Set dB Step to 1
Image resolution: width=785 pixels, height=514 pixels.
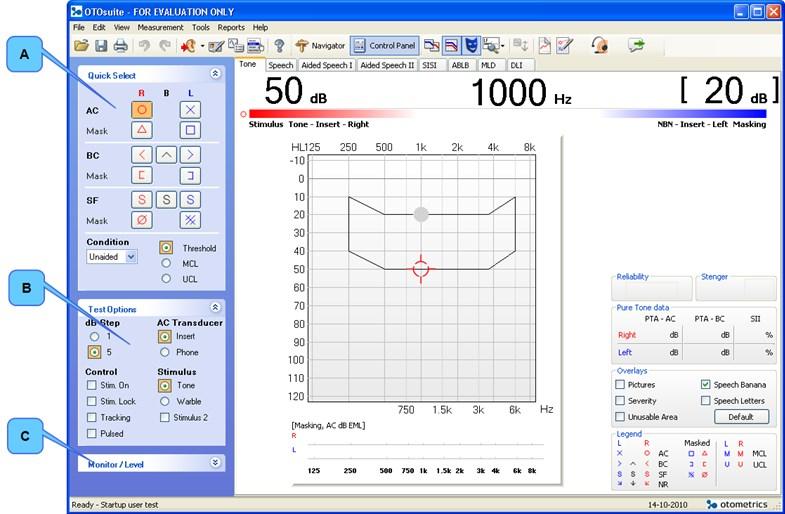(94, 336)
